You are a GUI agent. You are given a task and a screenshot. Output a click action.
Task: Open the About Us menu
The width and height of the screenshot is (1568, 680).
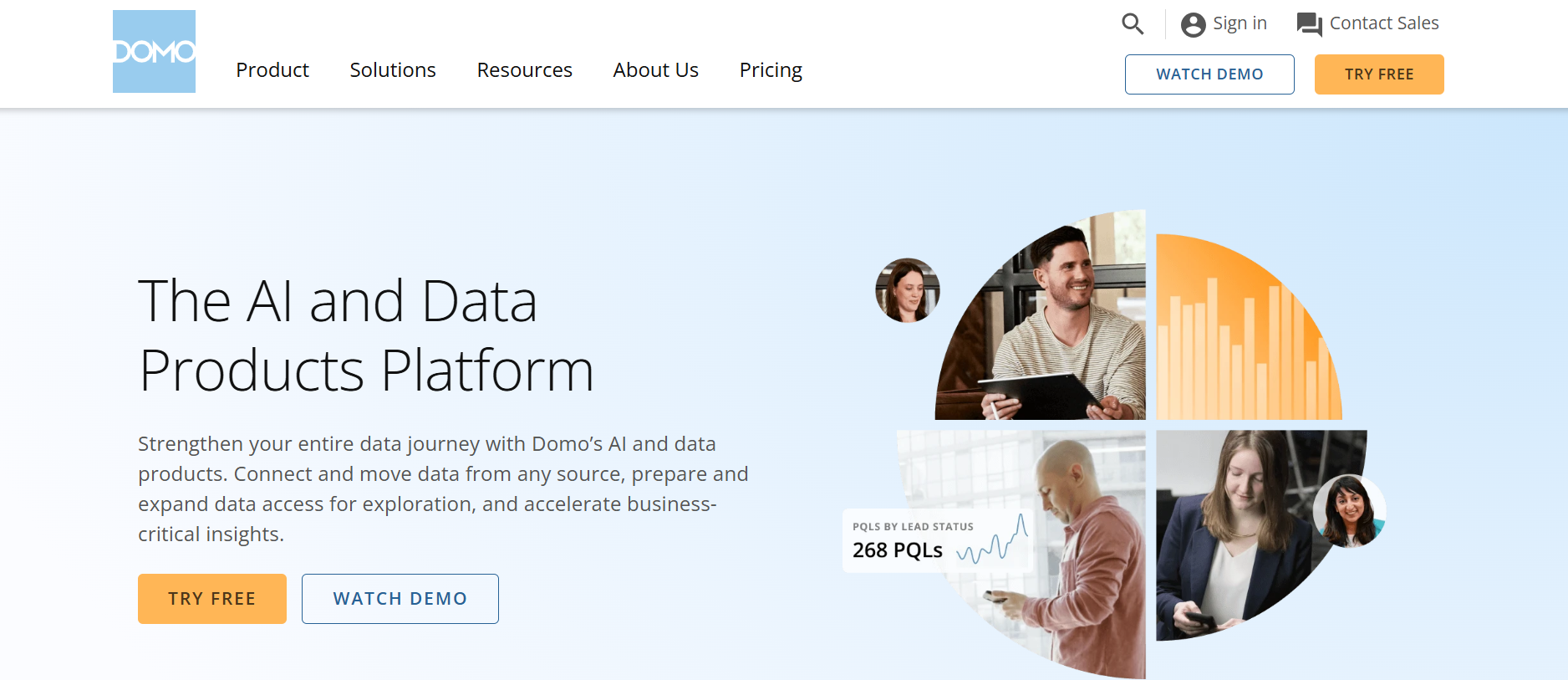(x=656, y=70)
